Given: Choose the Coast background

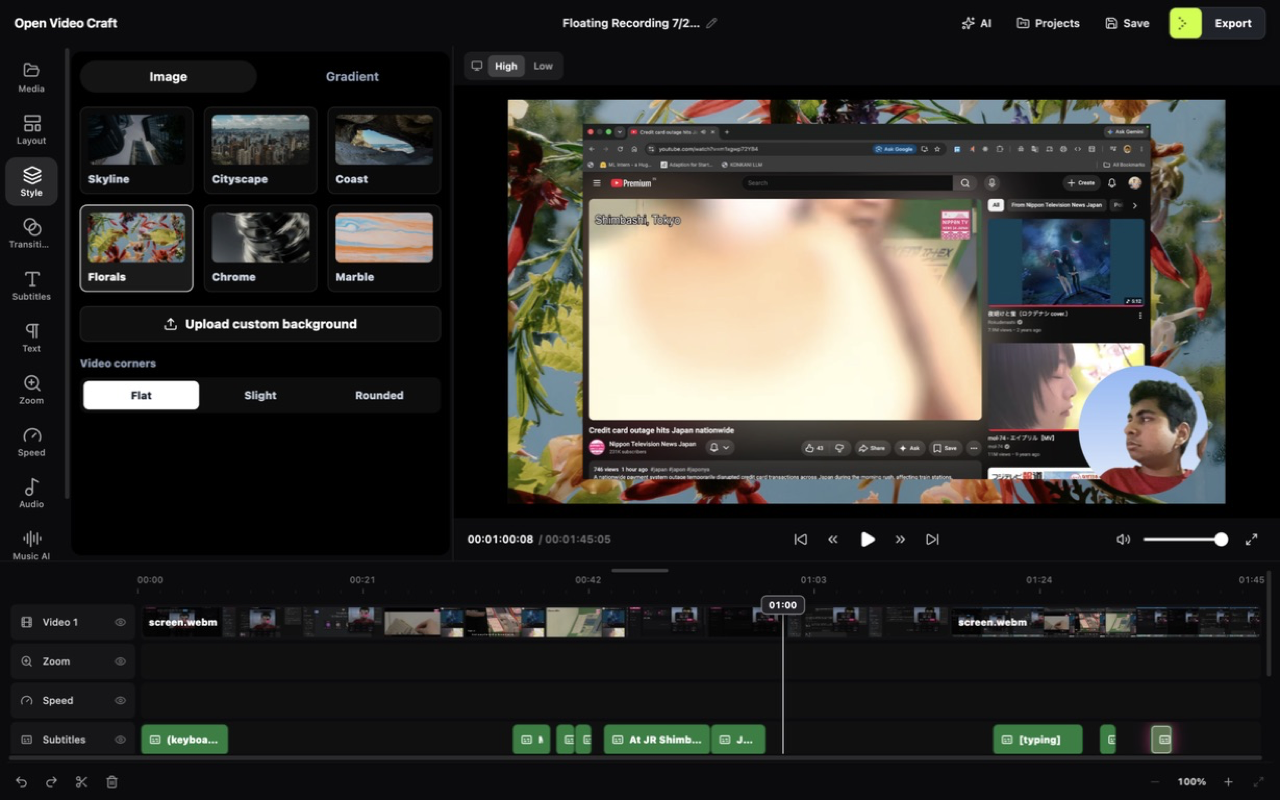Looking at the screenshot, I should [384, 150].
